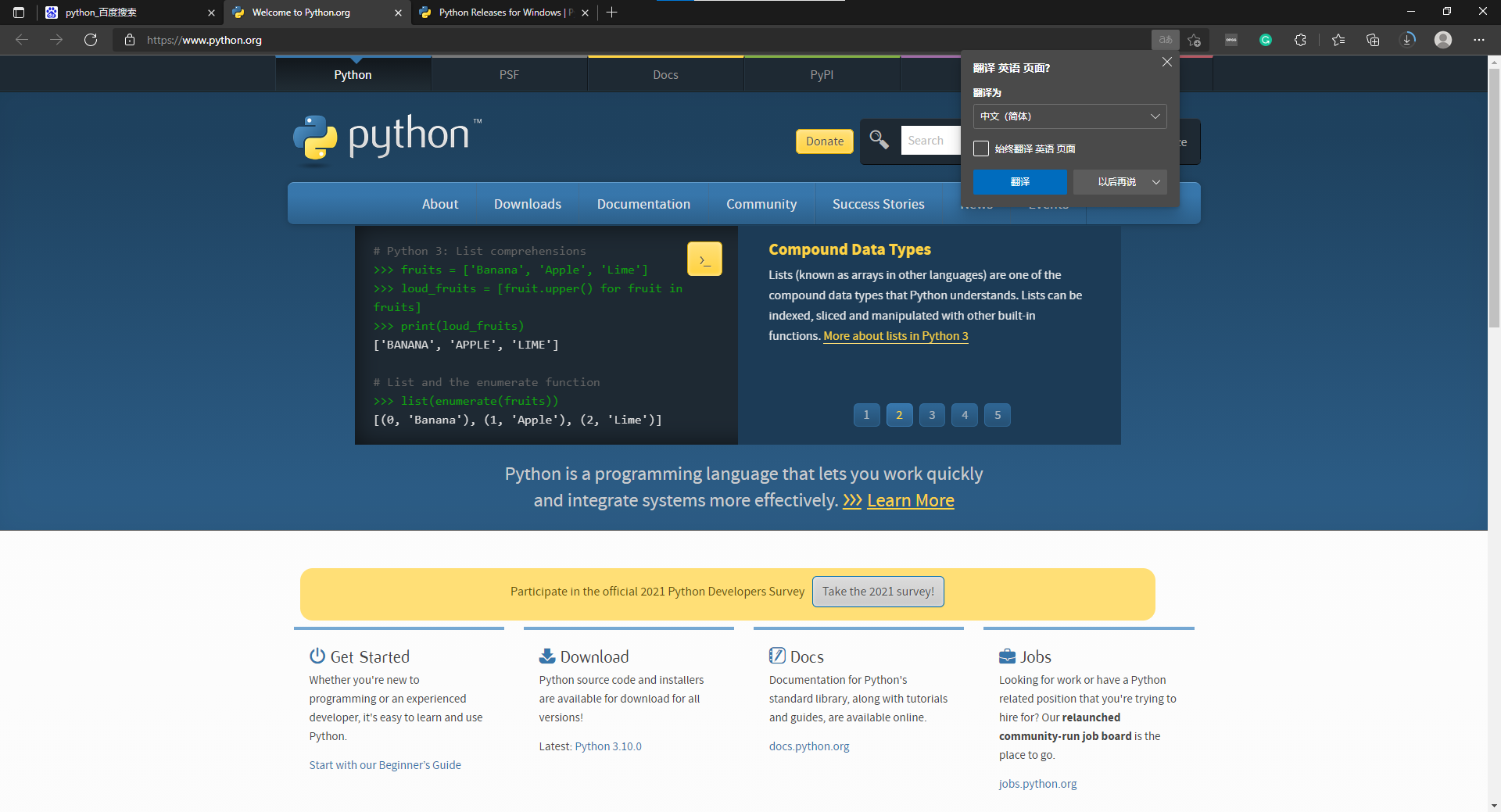Switch to Python Releases for Windows tab

coord(504,13)
